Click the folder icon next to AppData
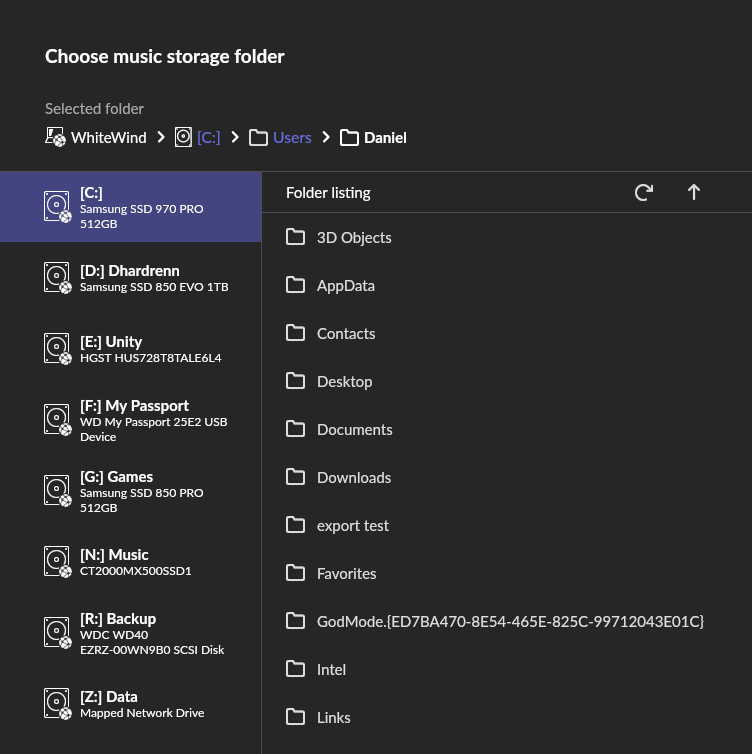 [x=295, y=286]
